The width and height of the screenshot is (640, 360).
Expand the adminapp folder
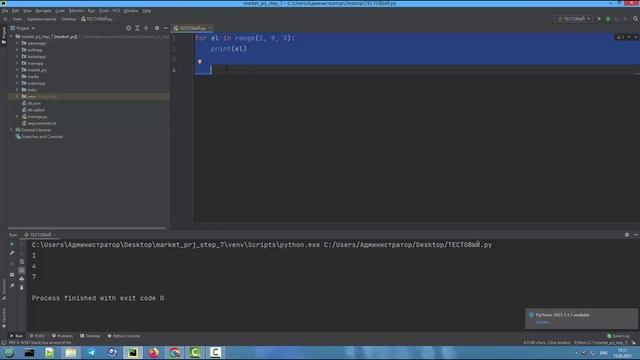18,43
